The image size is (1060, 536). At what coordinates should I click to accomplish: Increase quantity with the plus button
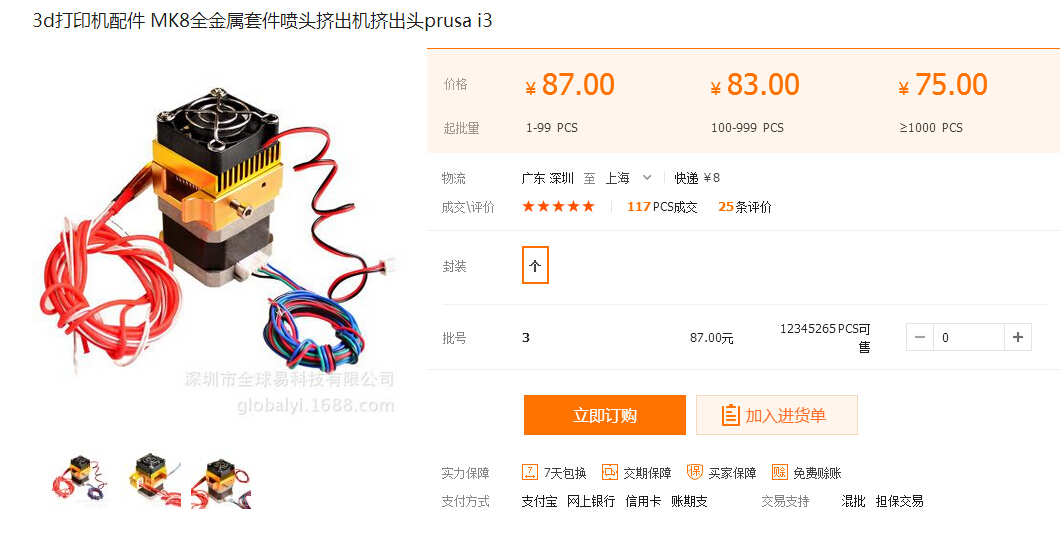[1017, 337]
